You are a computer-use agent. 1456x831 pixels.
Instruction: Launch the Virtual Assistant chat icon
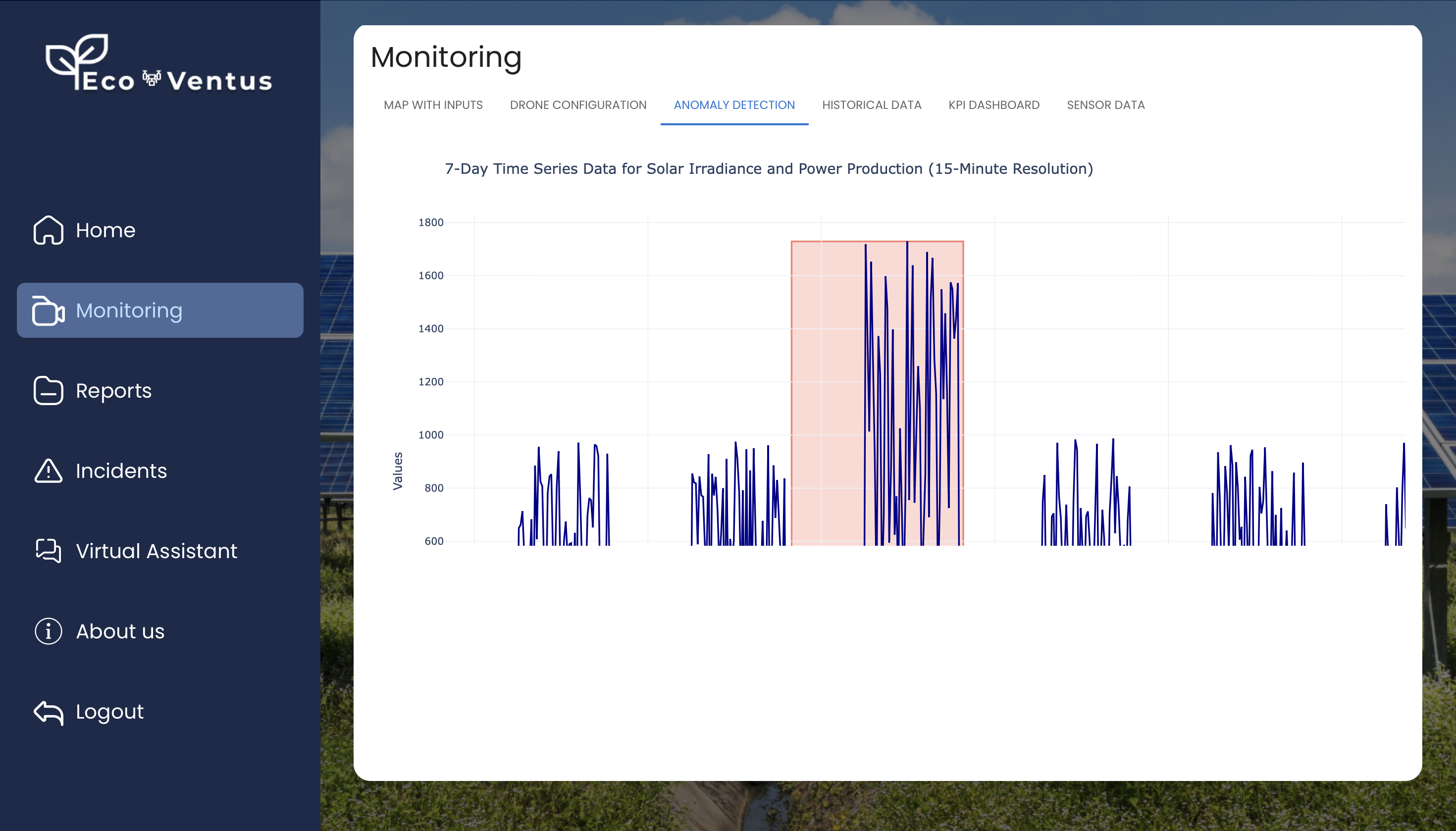click(48, 551)
